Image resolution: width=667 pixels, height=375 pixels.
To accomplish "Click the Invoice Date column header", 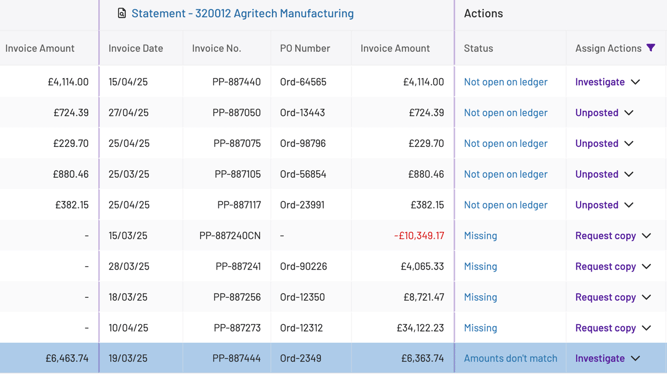I will (136, 48).
